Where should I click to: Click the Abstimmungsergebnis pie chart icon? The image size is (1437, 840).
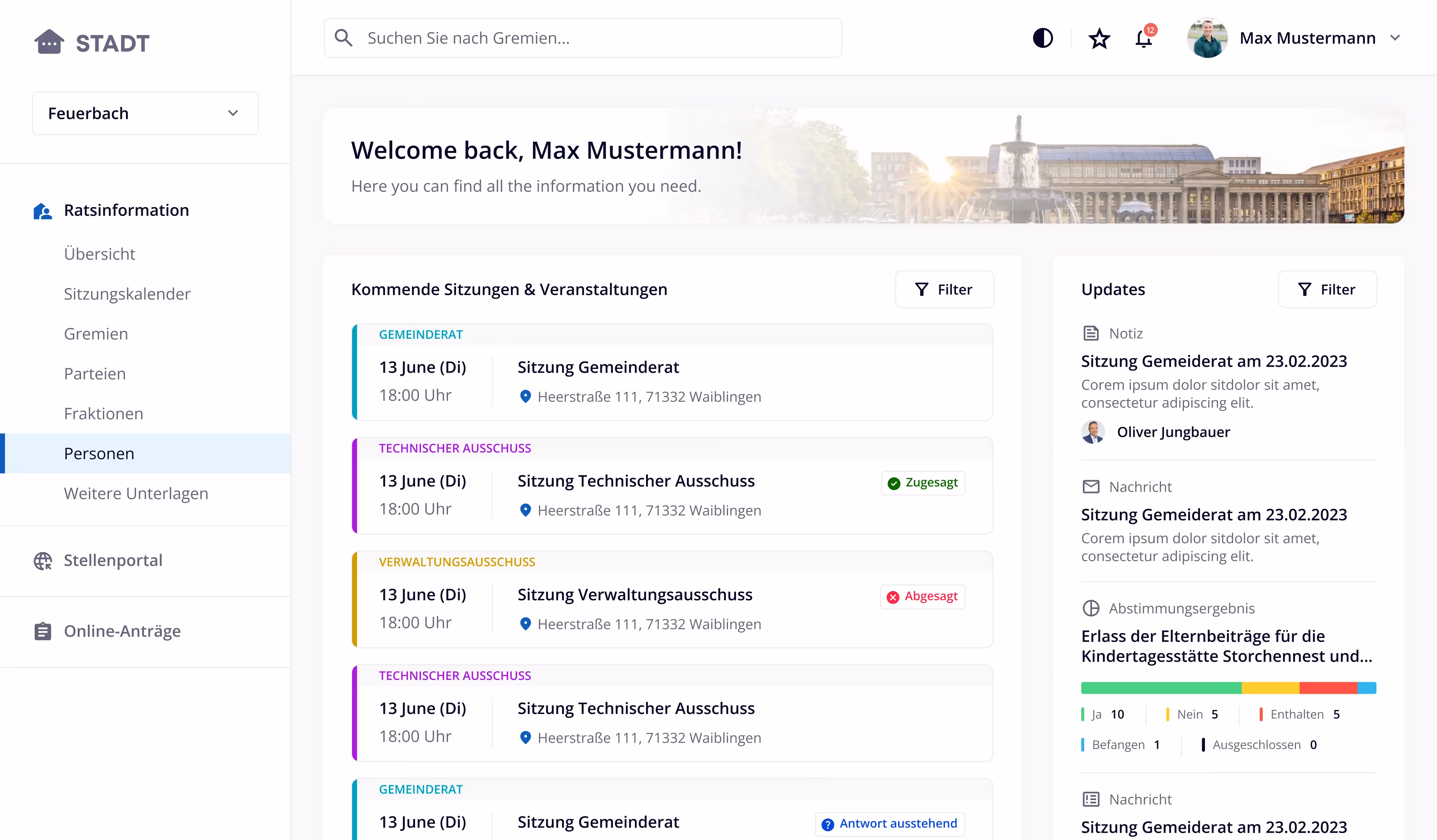pos(1091,608)
